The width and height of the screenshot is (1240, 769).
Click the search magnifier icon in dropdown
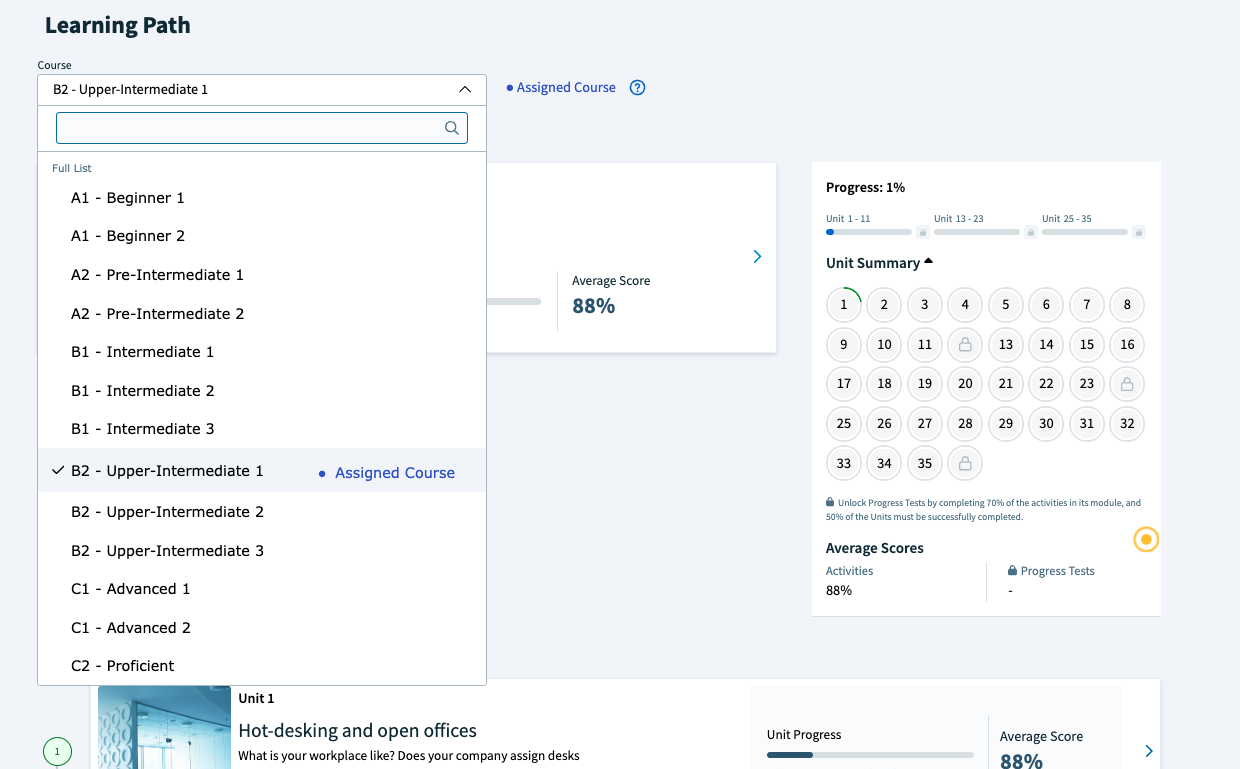[451, 128]
